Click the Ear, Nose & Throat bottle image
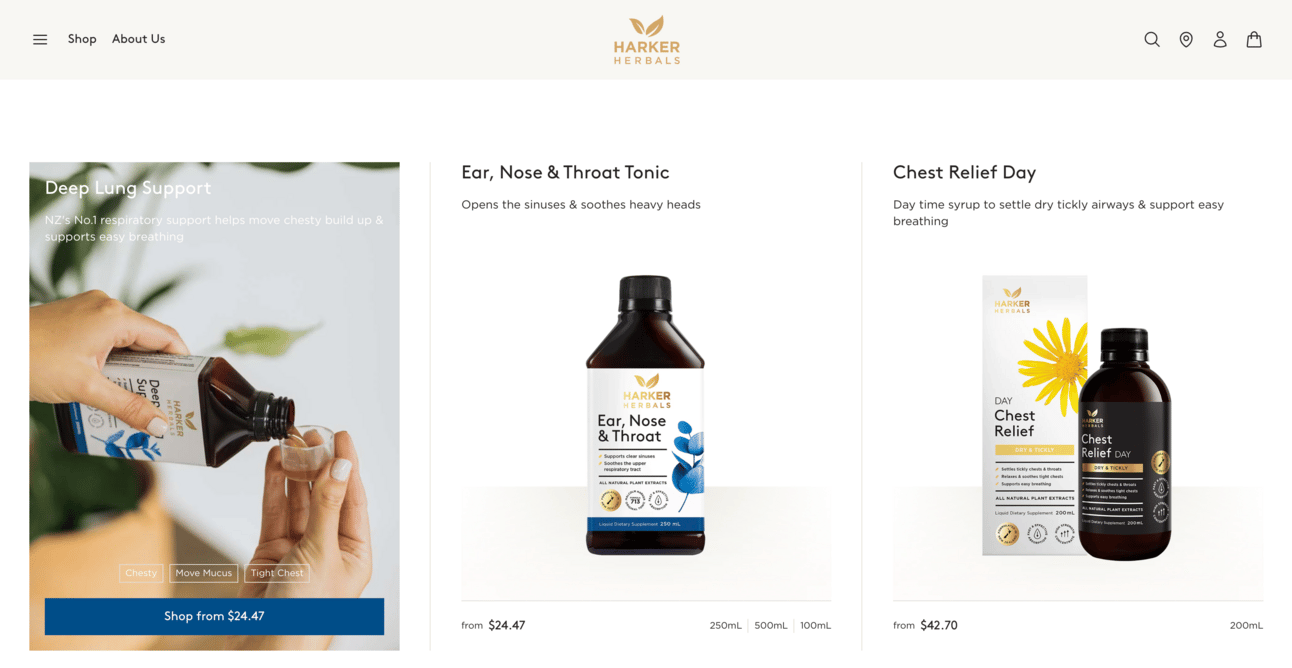This screenshot has height=668, width=1292. coord(645,415)
